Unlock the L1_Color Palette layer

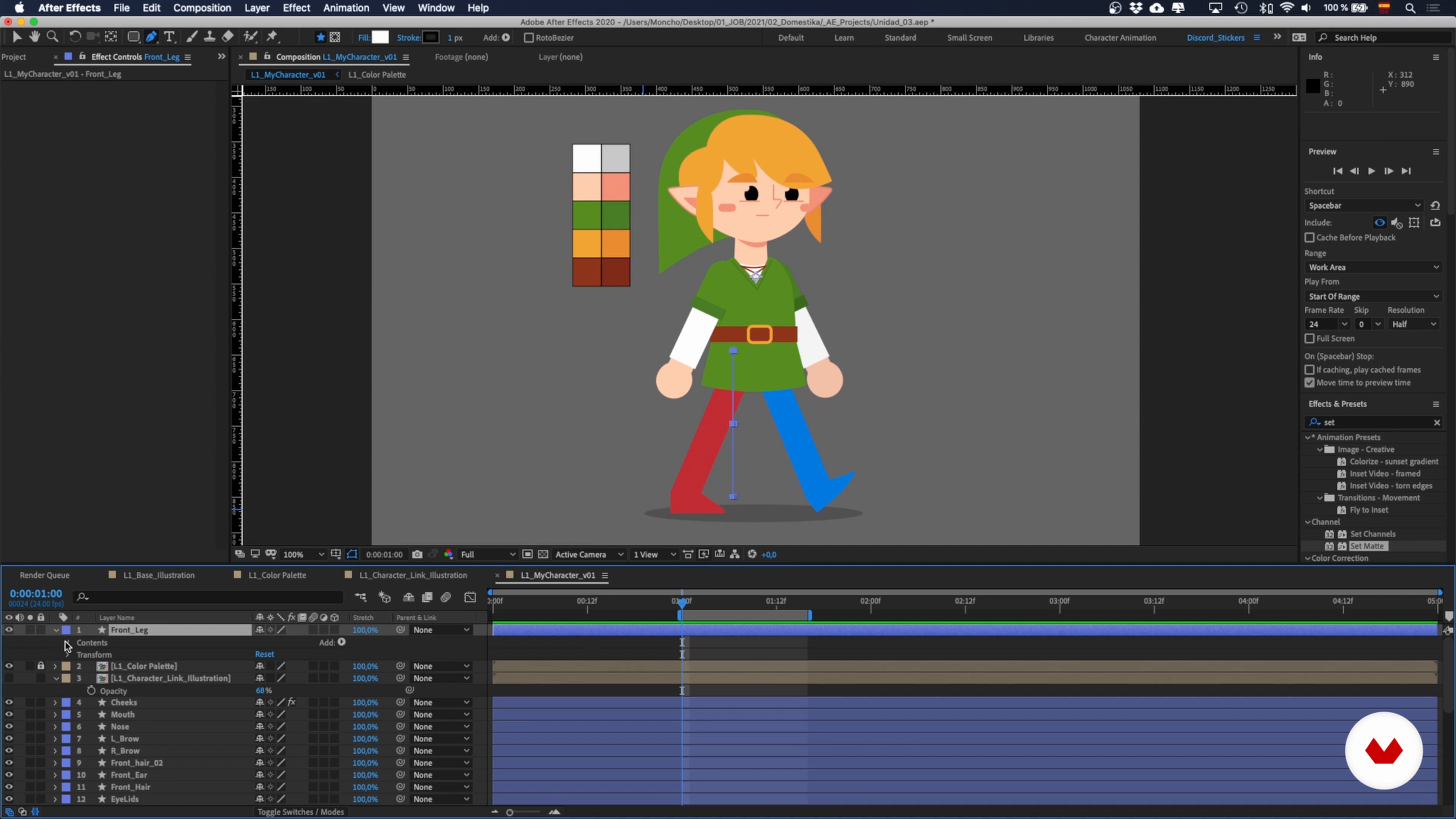[x=41, y=666]
